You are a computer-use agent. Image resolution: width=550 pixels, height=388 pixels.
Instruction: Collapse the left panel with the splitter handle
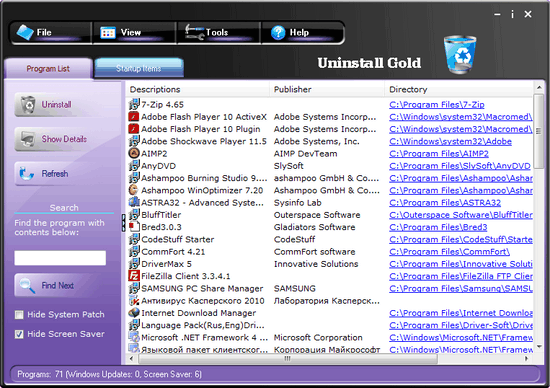[x=123, y=223]
